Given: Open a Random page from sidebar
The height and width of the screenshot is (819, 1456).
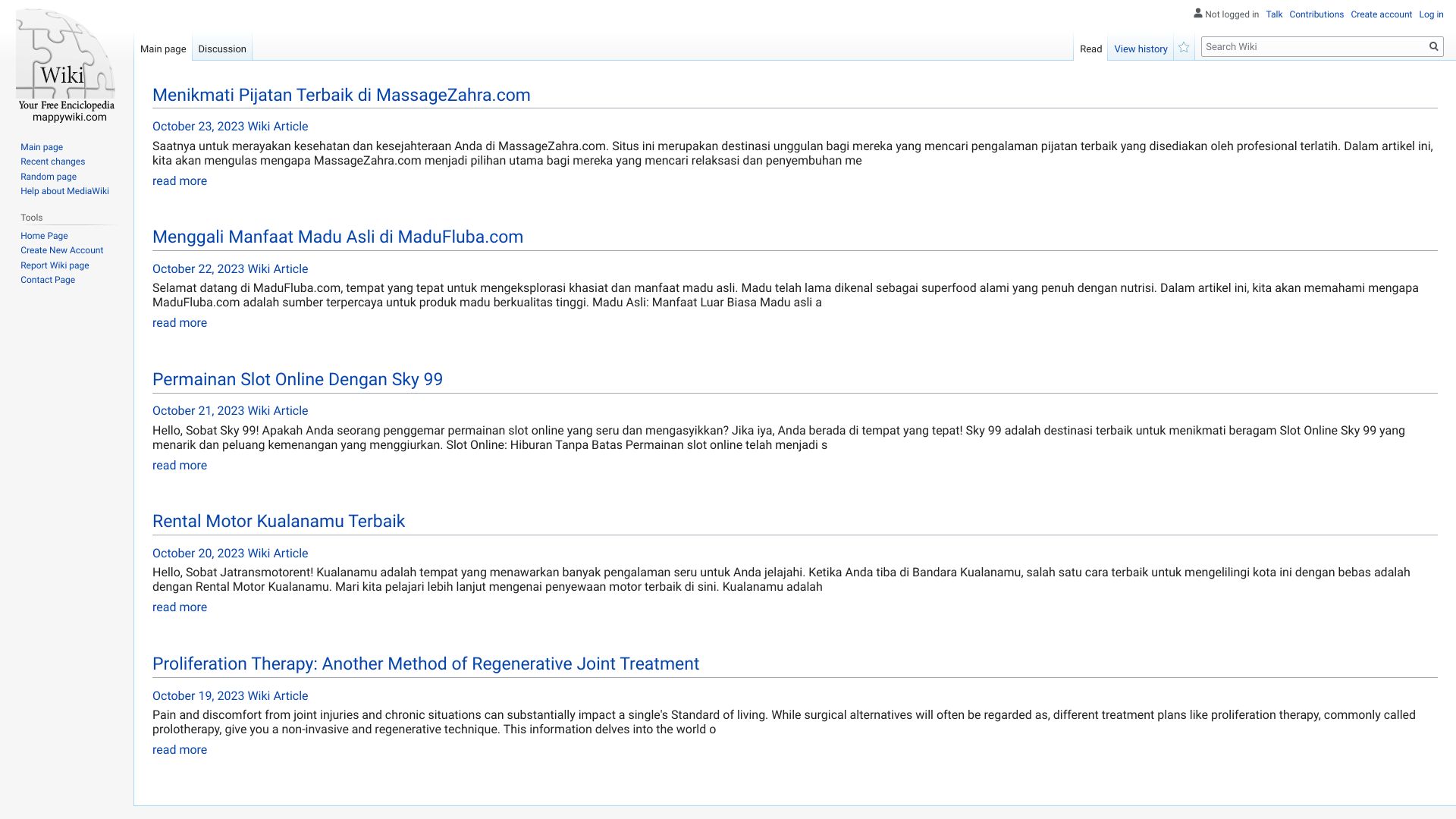Looking at the screenshot, I should [x=49, y=177].
